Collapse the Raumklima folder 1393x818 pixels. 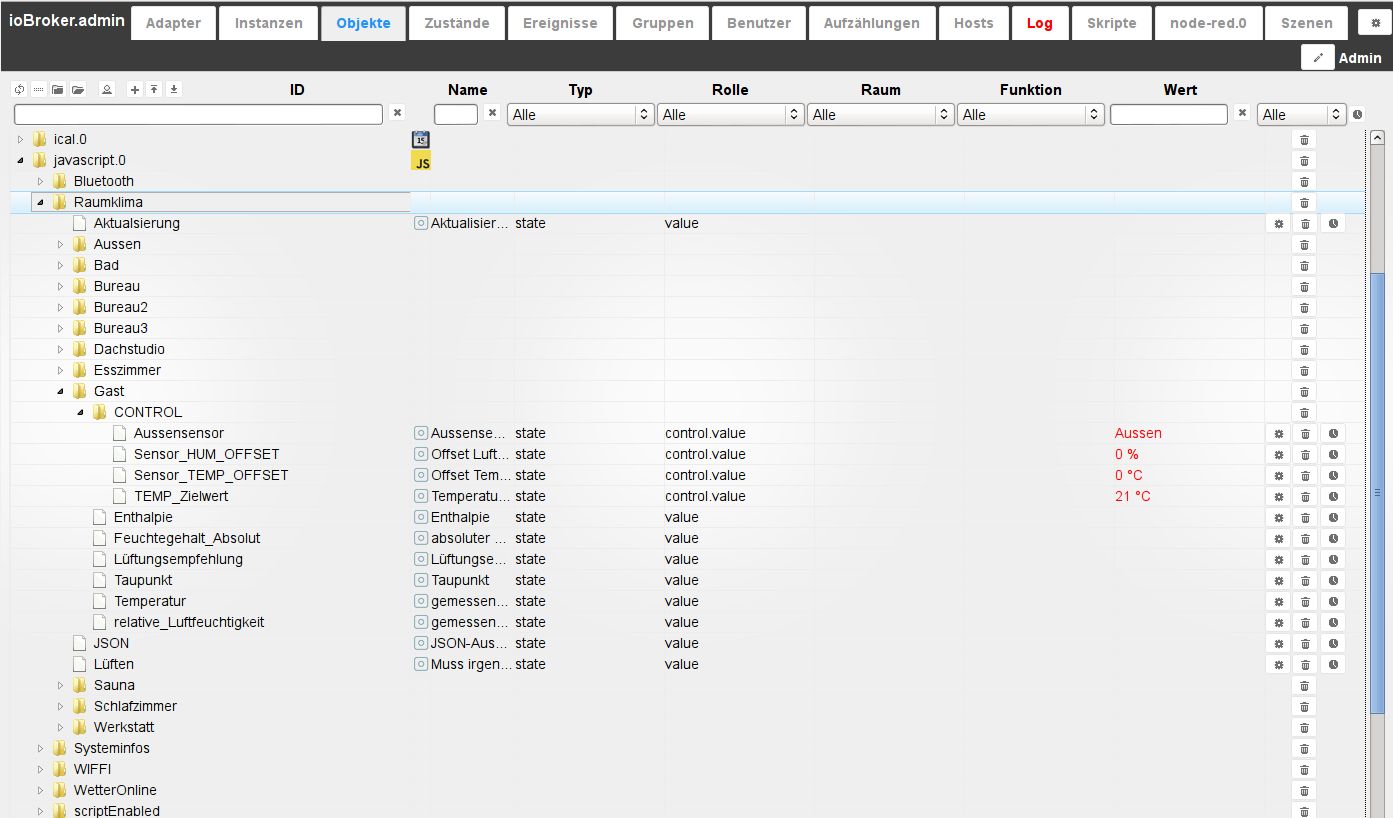pos(40,202)
